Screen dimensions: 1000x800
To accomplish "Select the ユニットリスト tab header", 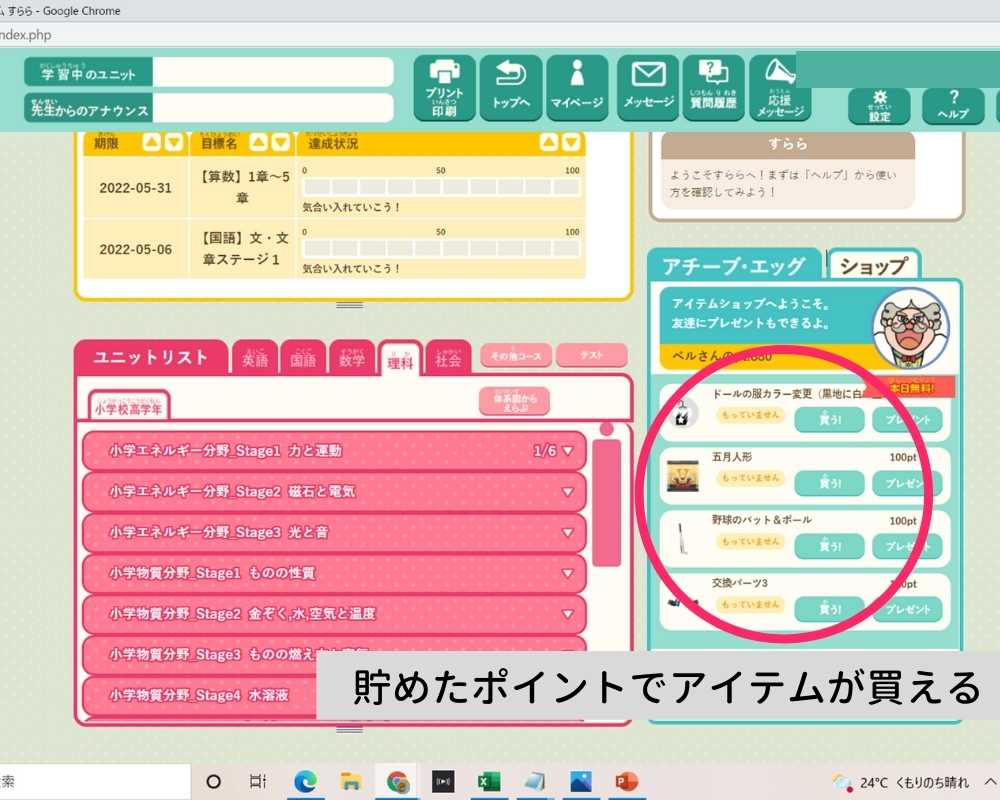I will pos(151,357).
